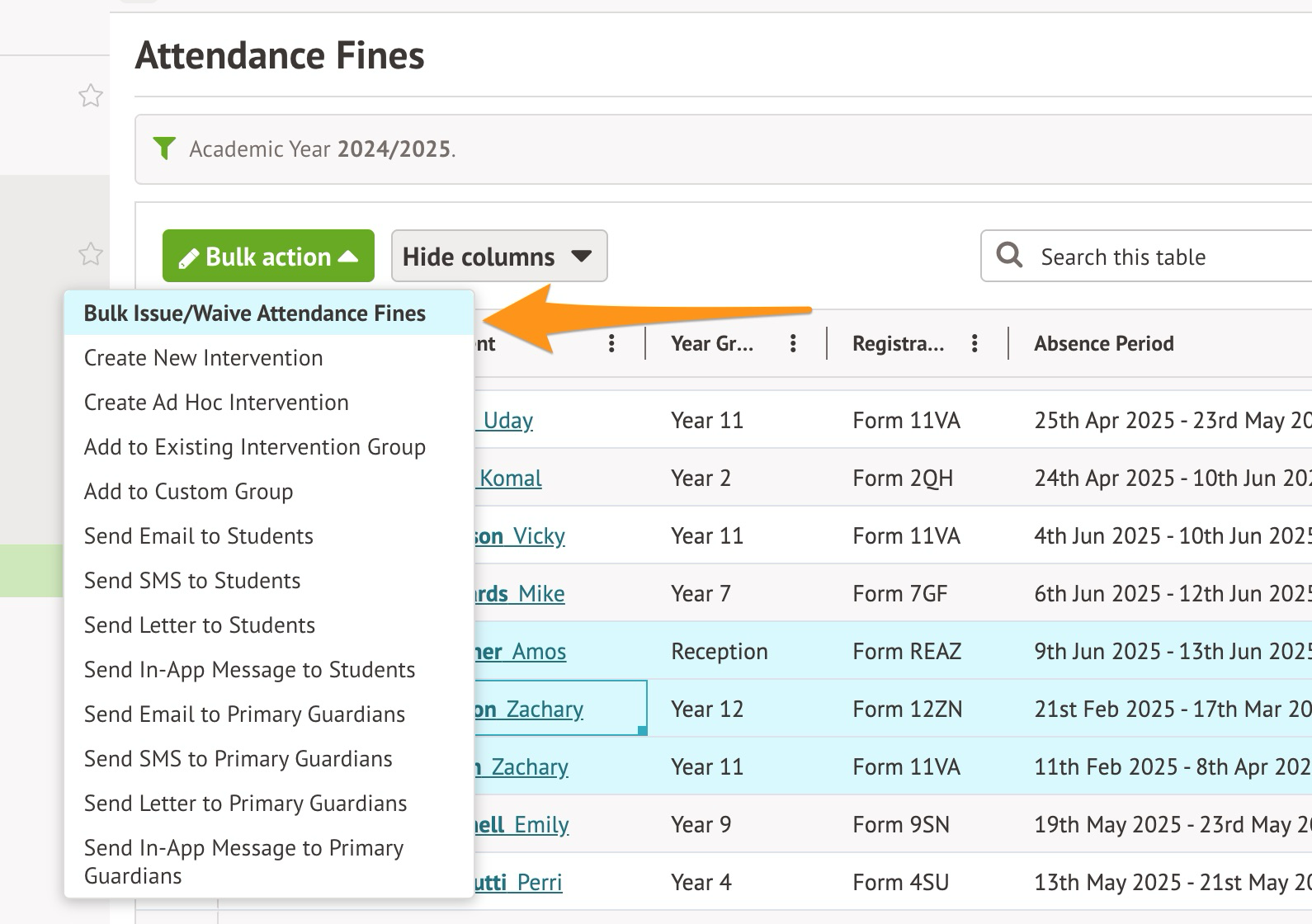The height and width of the screenshot is (924, 1312).
Task: Open Student column three-dot options menu
Action: [611, 344]
